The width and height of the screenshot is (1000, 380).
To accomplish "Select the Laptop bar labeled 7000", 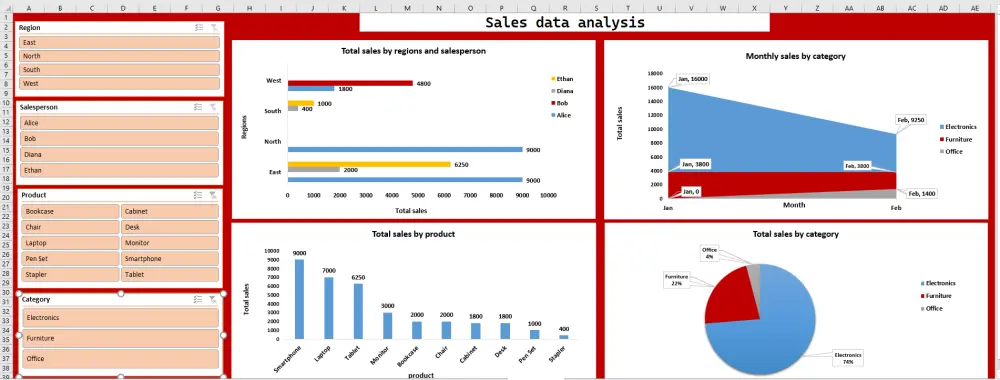I will click(x=328, y=308).
